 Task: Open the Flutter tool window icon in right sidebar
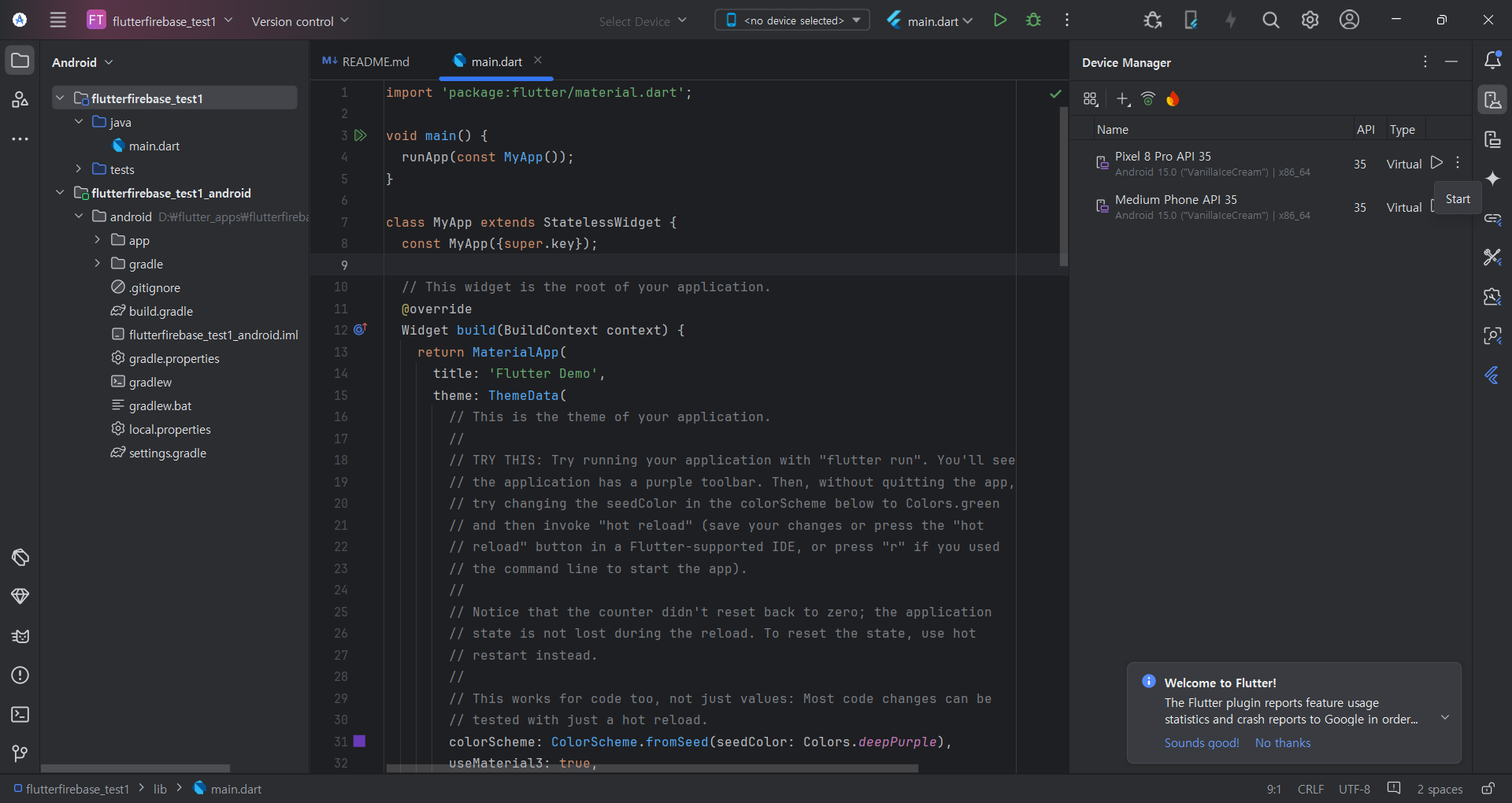1492,376
